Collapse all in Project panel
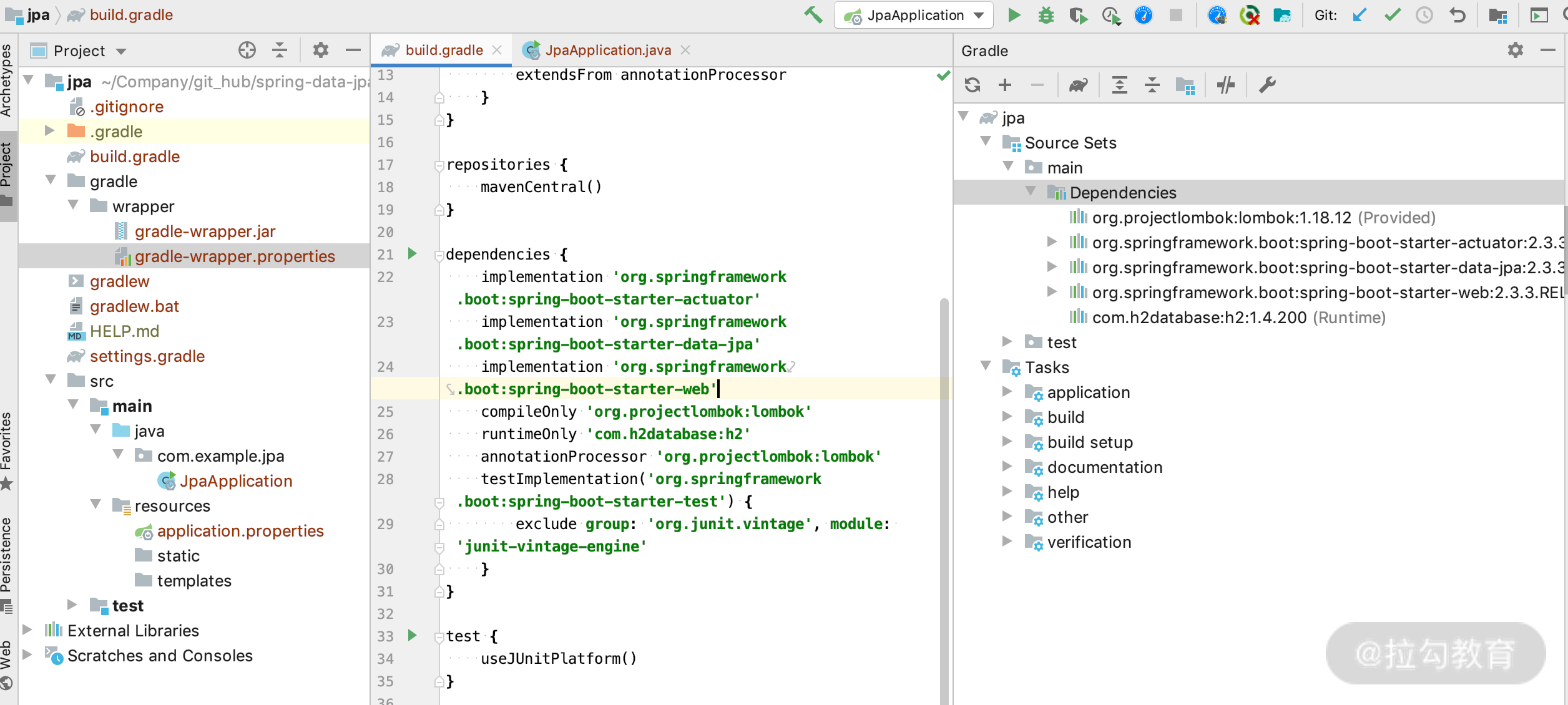Image resolution: width=1568 pixels, height=705 pixels. pyautogui.click(x=280, y=50)
